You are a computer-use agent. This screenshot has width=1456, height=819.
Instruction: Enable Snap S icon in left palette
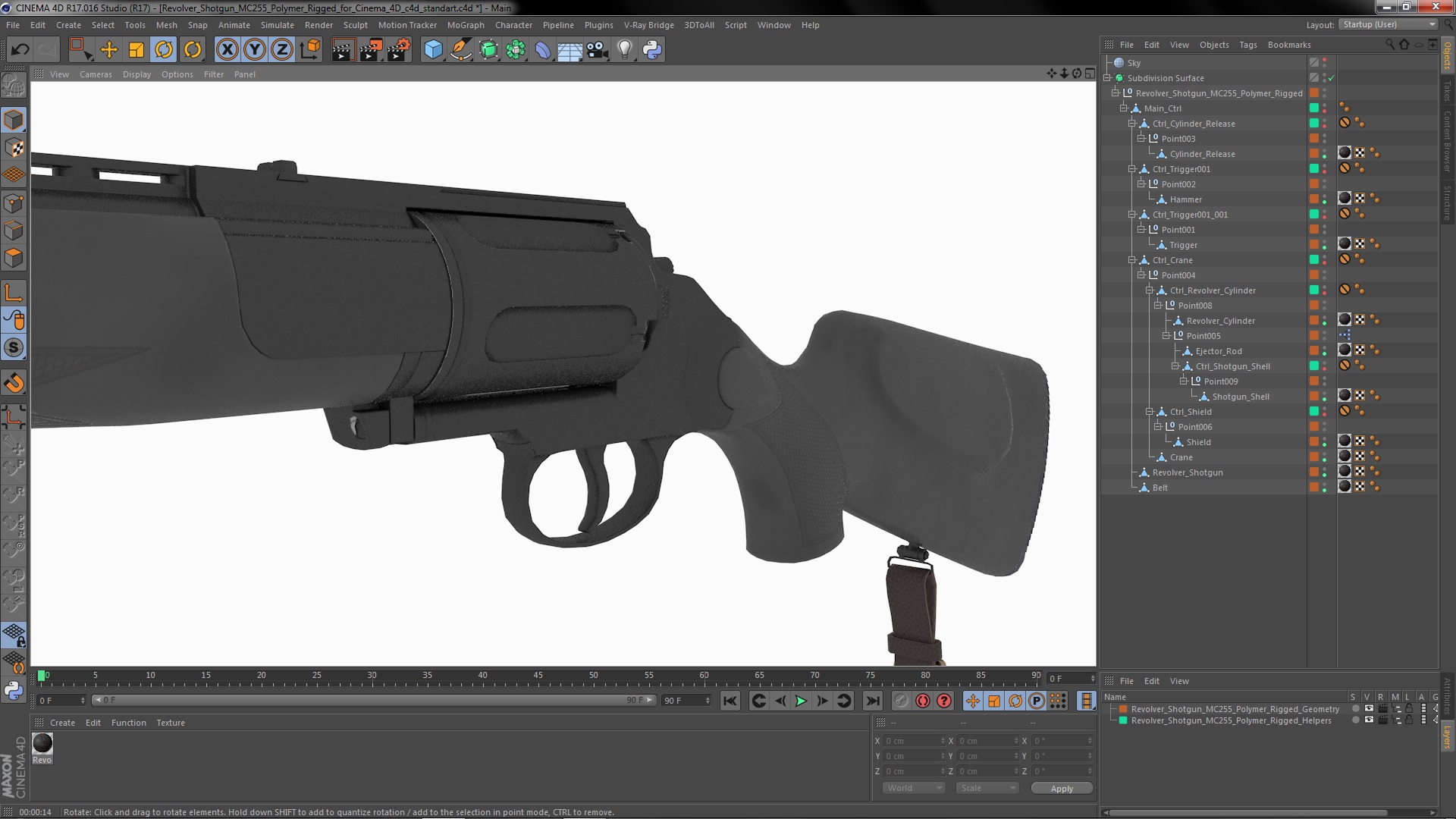tap(14, 348)
